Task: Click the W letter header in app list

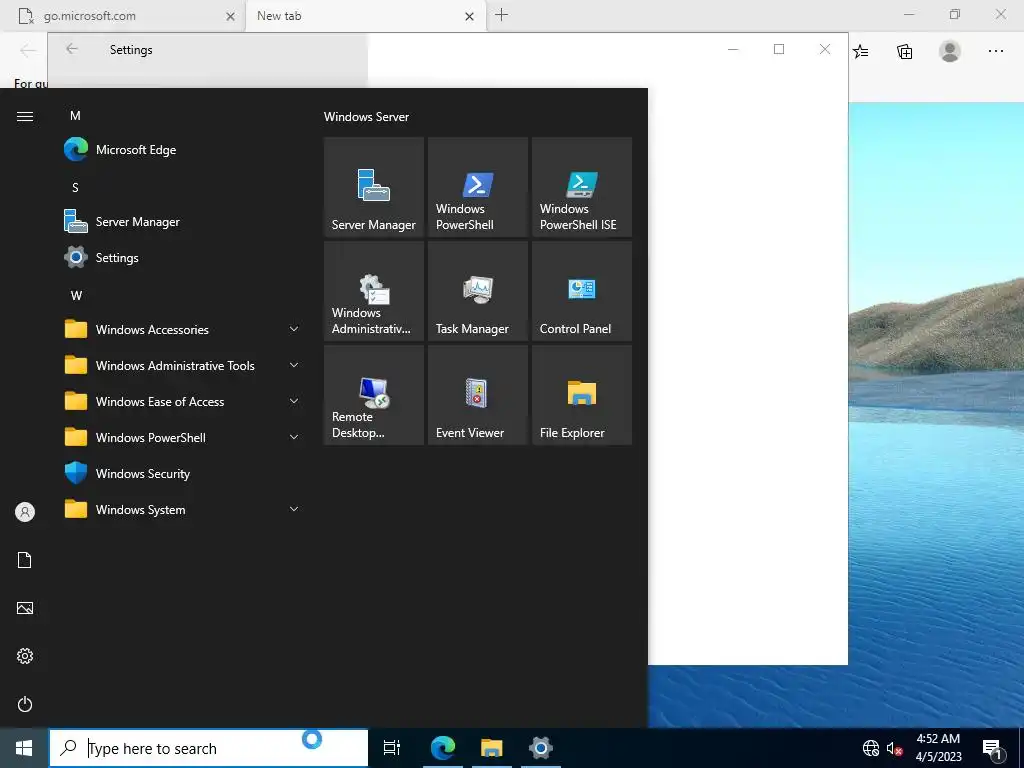Action: [x=76, y=295]
